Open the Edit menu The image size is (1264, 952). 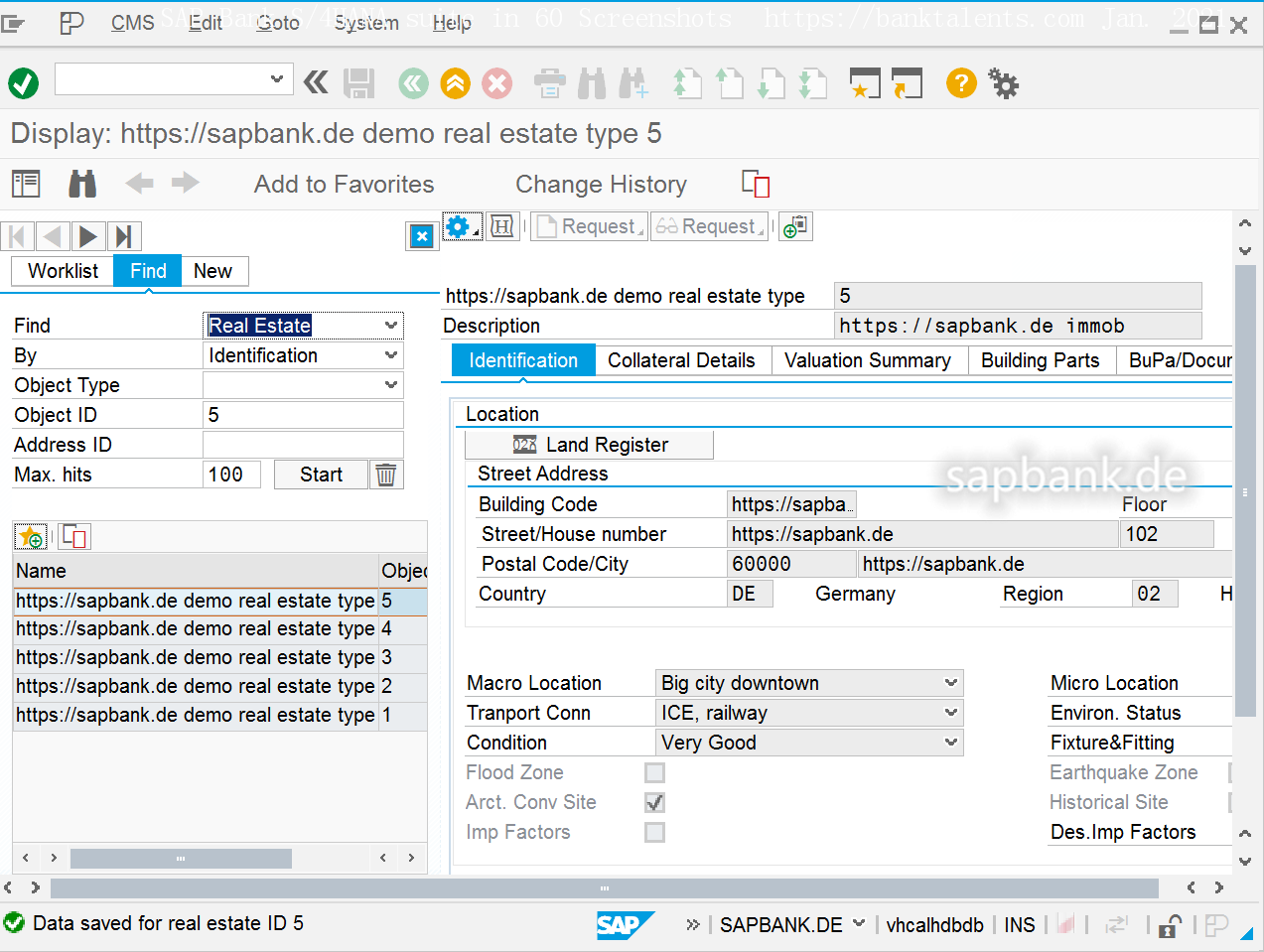(x=206, y=23)
